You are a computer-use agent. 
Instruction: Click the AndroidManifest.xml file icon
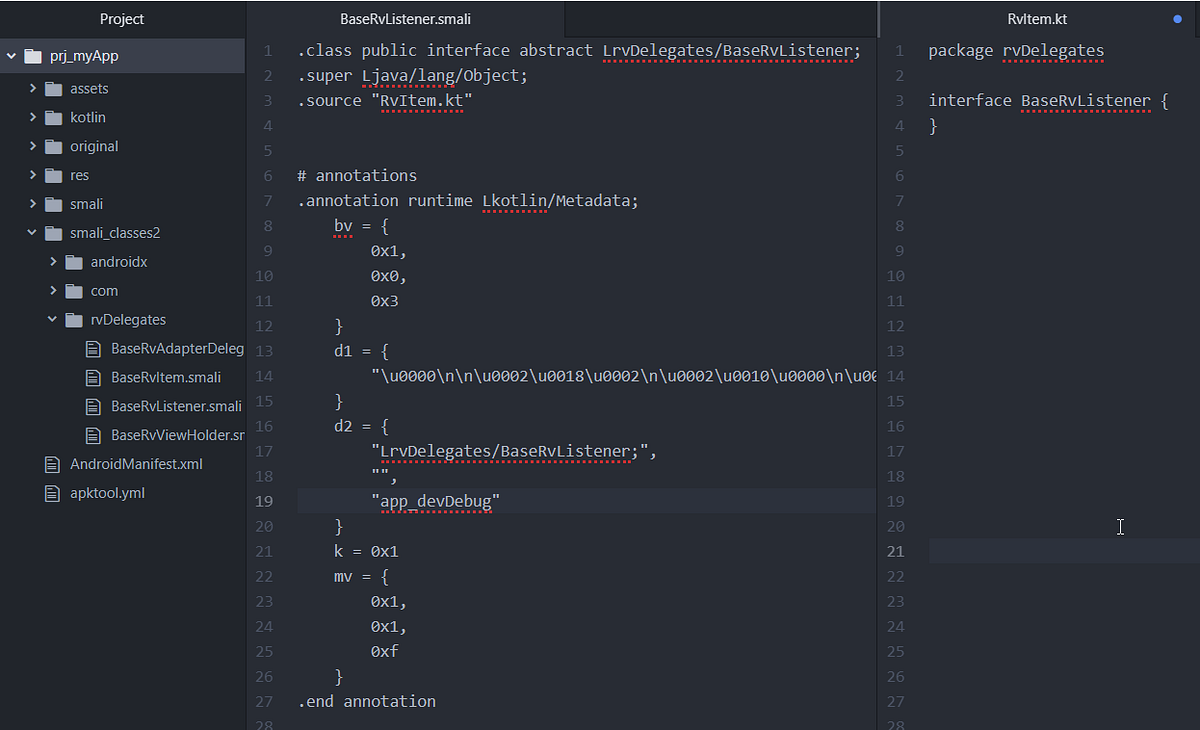tap(53, 463)
